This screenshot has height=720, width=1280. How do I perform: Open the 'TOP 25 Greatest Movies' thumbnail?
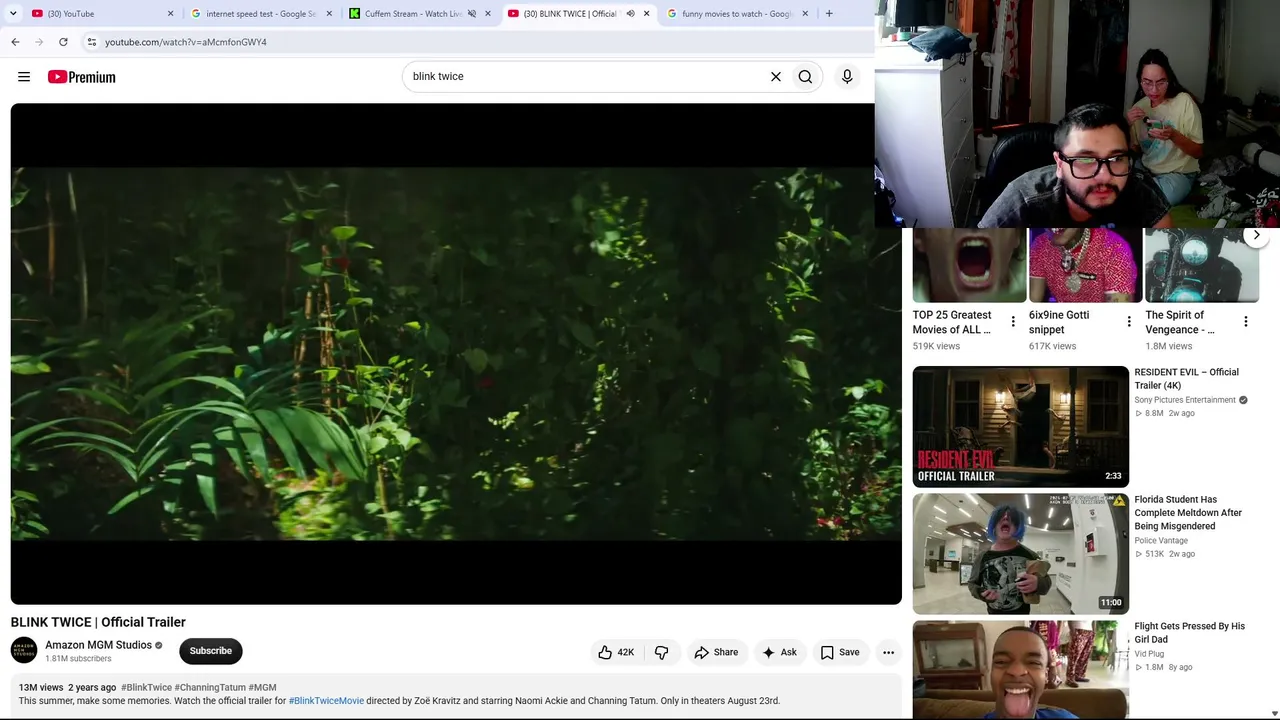(x=969, y=265)
